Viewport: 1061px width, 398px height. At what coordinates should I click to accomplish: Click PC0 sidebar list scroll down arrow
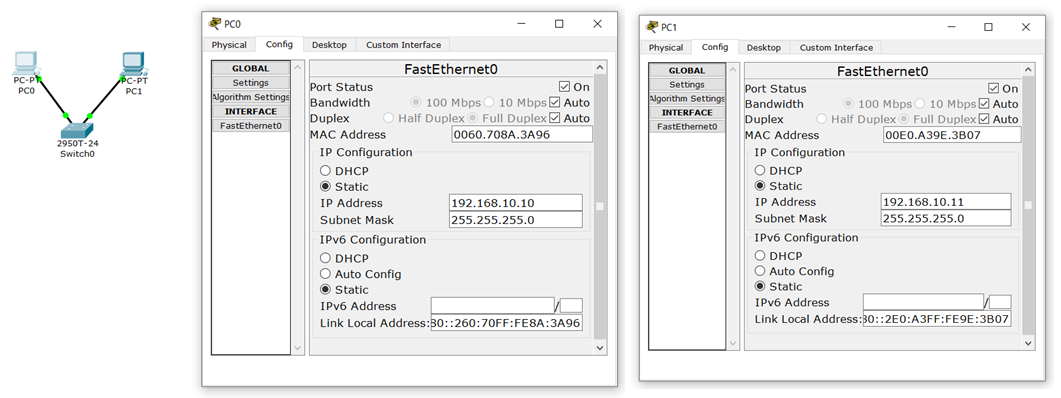coord(298,347)
